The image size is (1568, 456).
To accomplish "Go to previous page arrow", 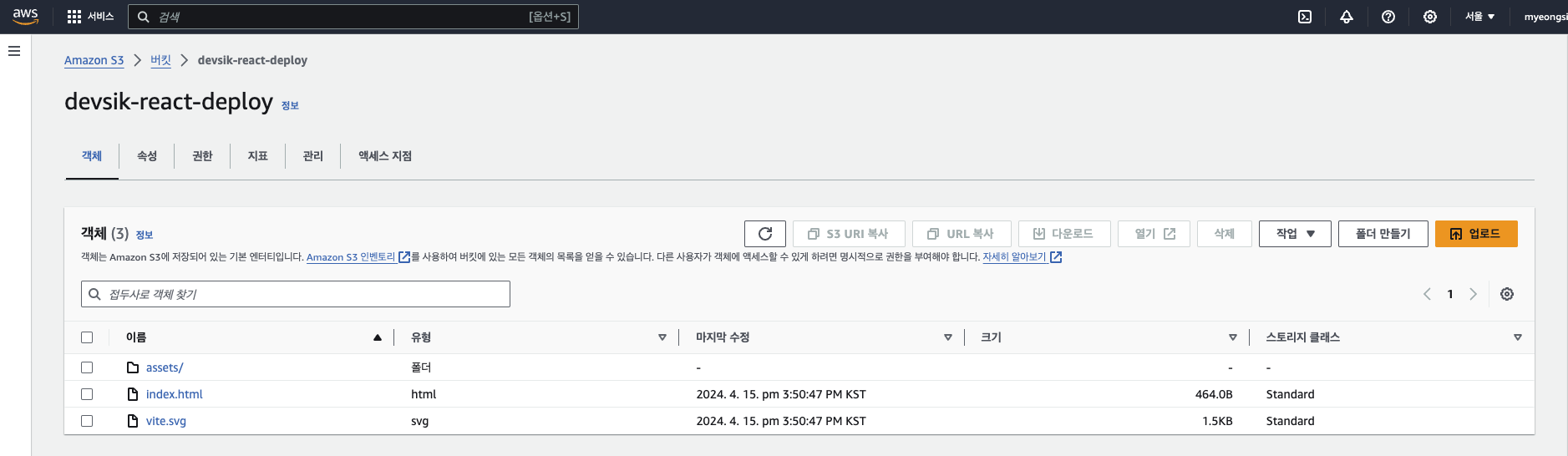I will tap(1427, 294).
